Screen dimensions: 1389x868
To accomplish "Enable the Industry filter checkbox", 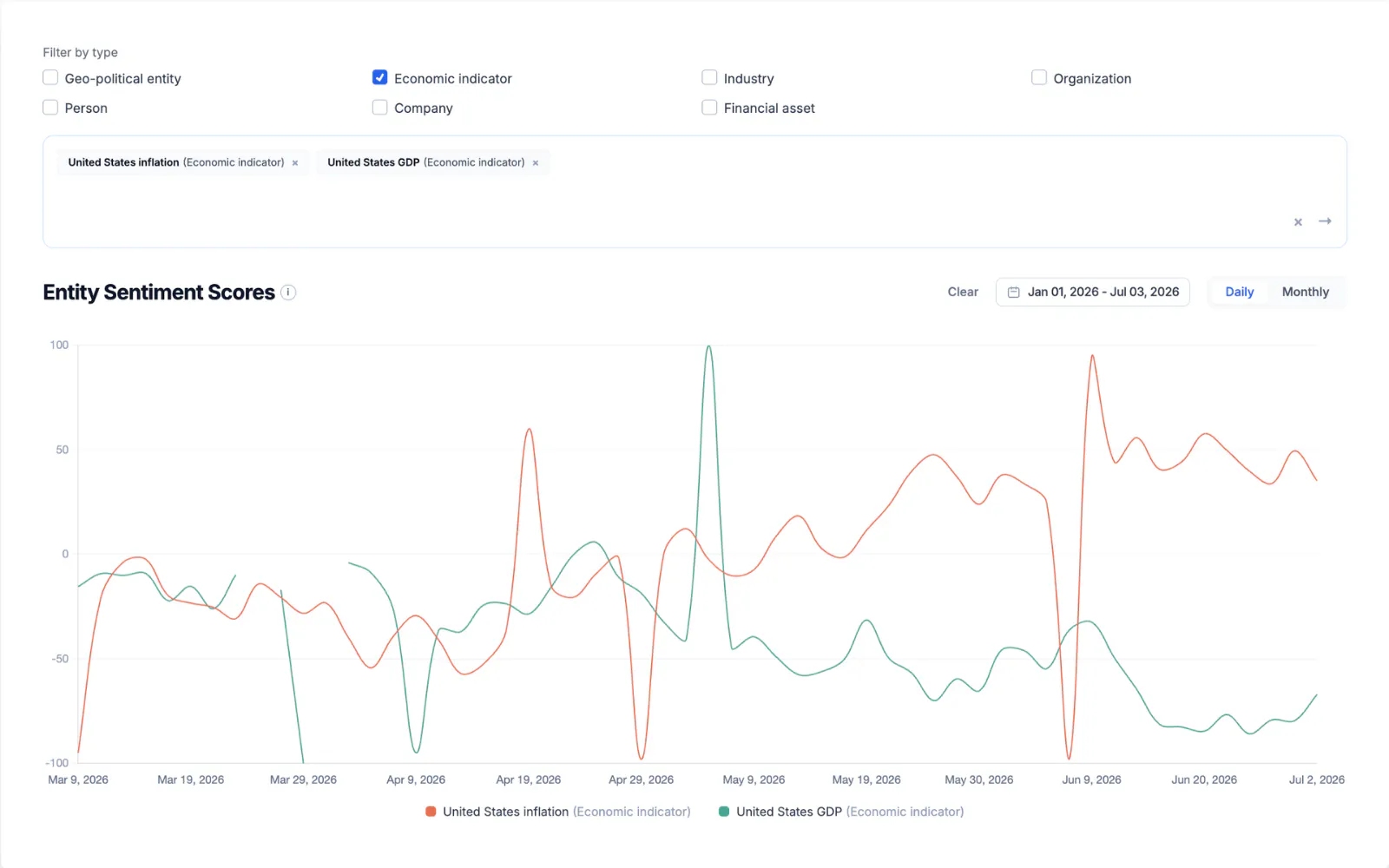I will tap(709, 78).
